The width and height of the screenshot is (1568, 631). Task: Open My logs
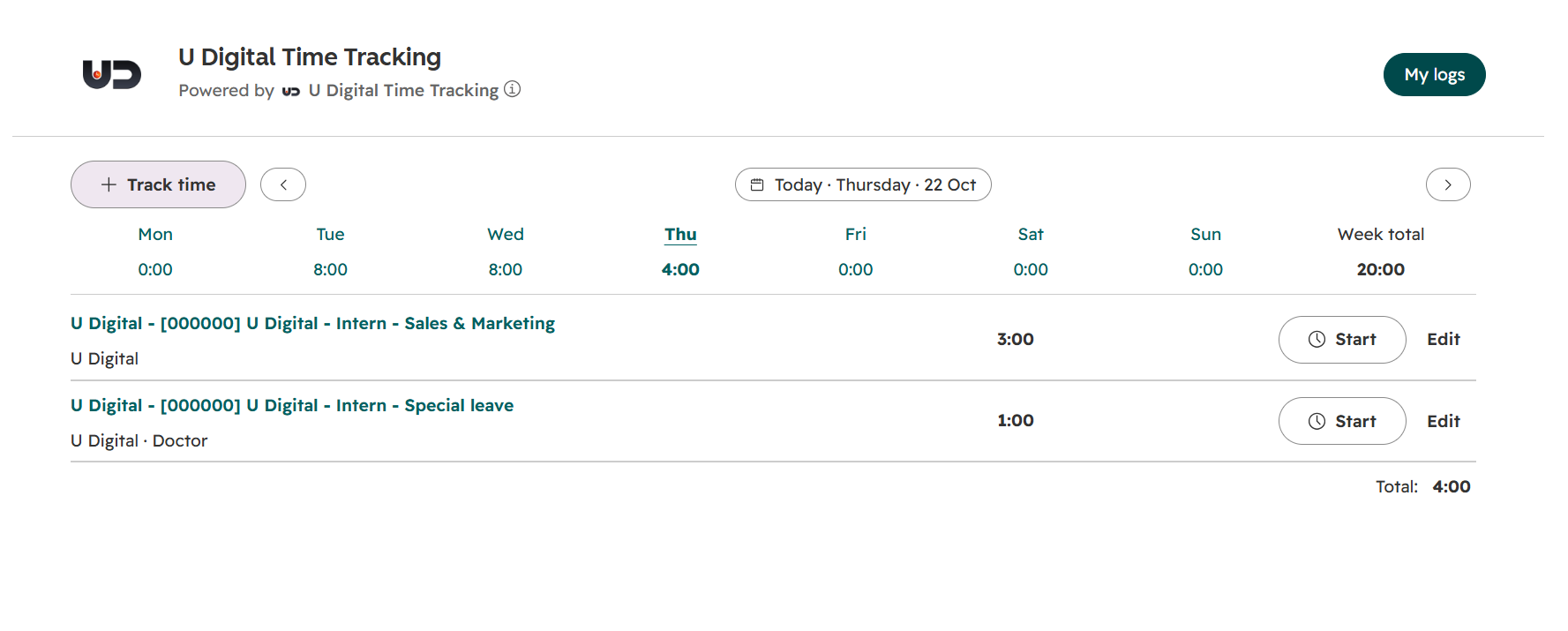click(1434, 75)
